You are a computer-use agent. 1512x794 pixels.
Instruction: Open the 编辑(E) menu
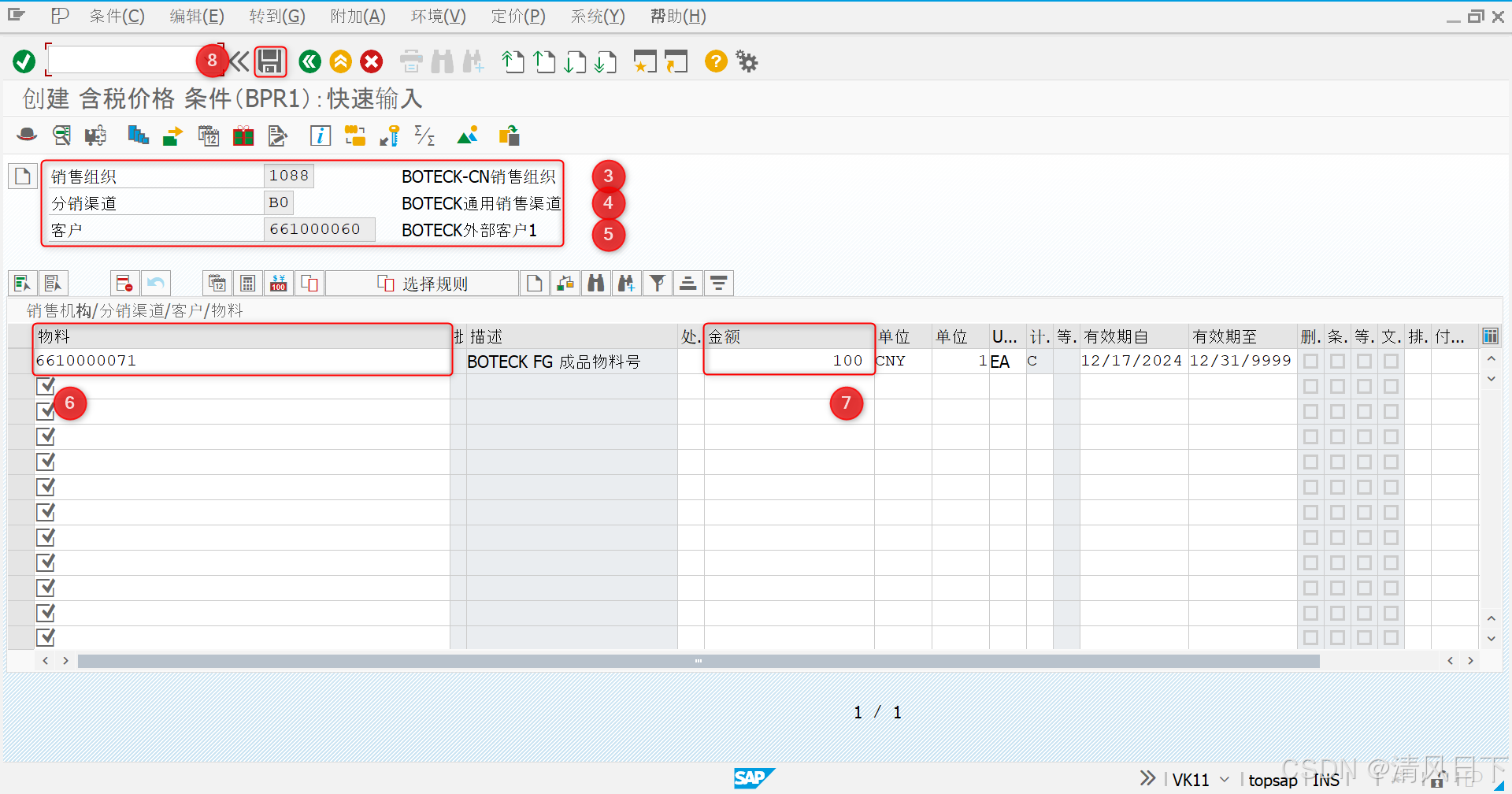[x=197, y=16]
